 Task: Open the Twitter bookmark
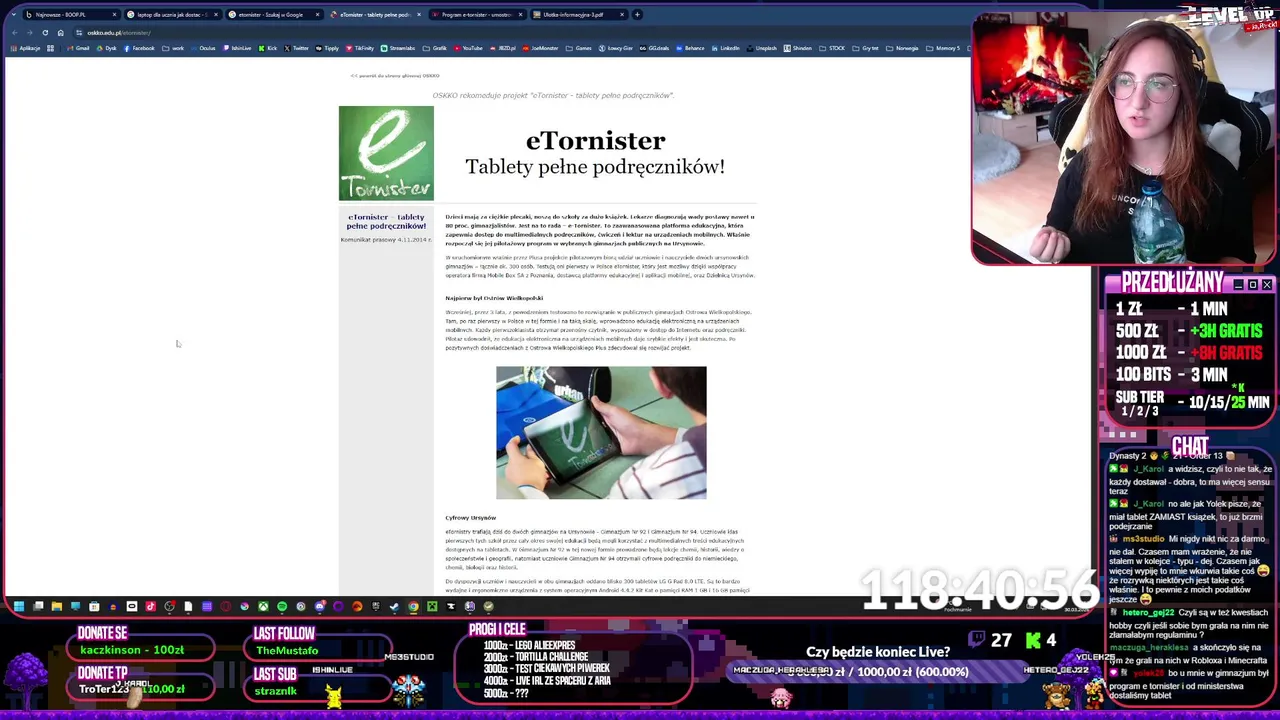[297, 48]
